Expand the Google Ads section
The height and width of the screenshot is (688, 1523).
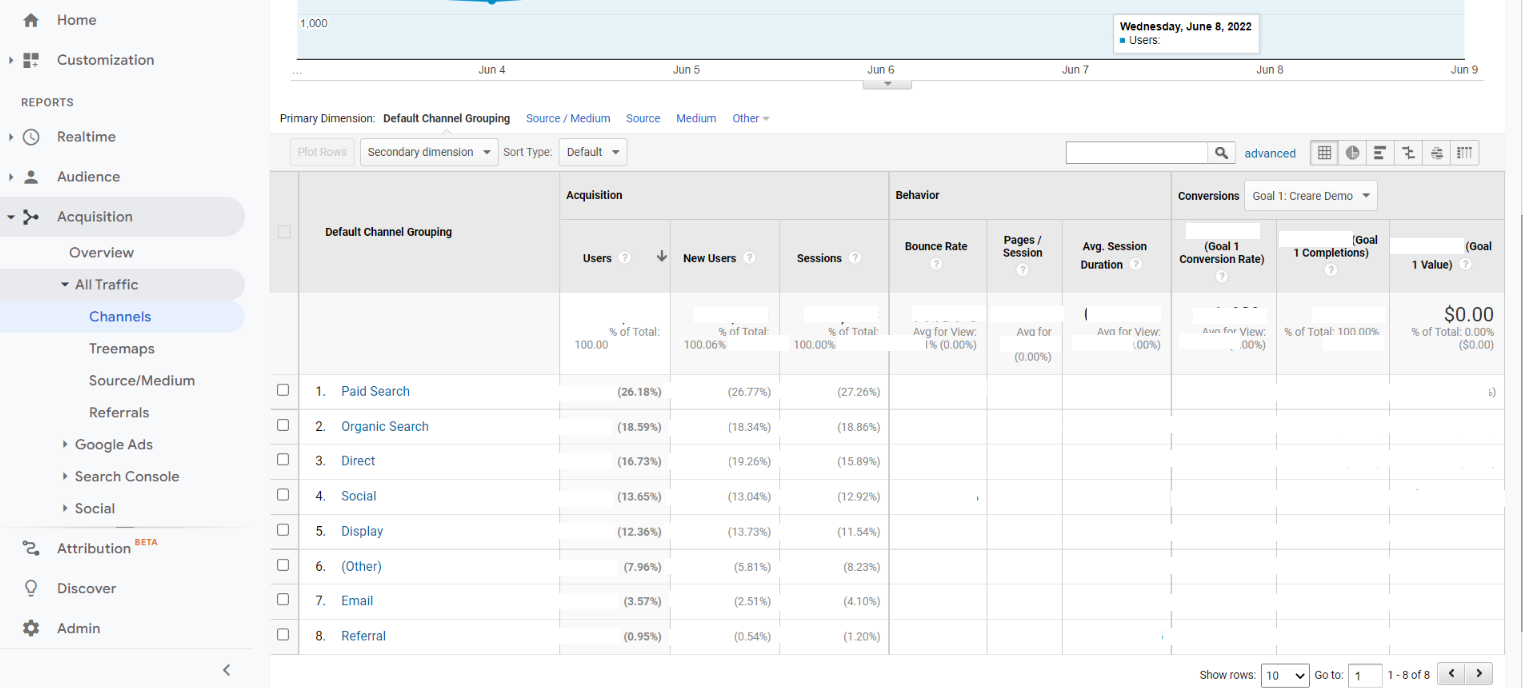(65, 445)
